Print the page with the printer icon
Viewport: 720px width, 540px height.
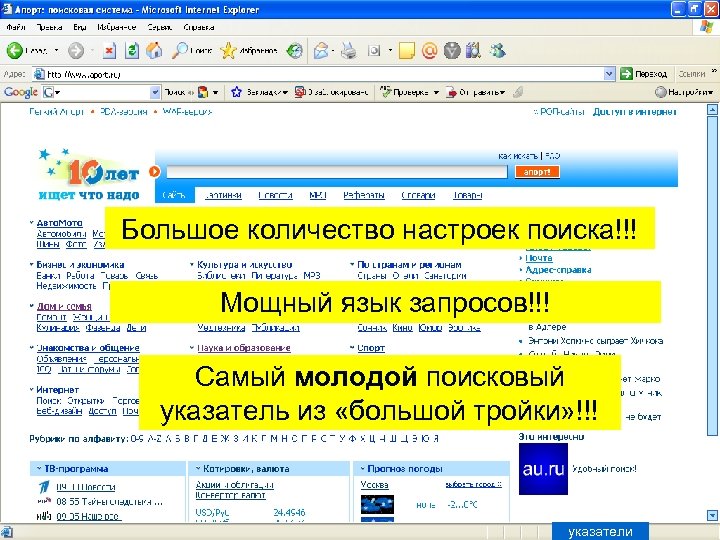click(349, 50)
